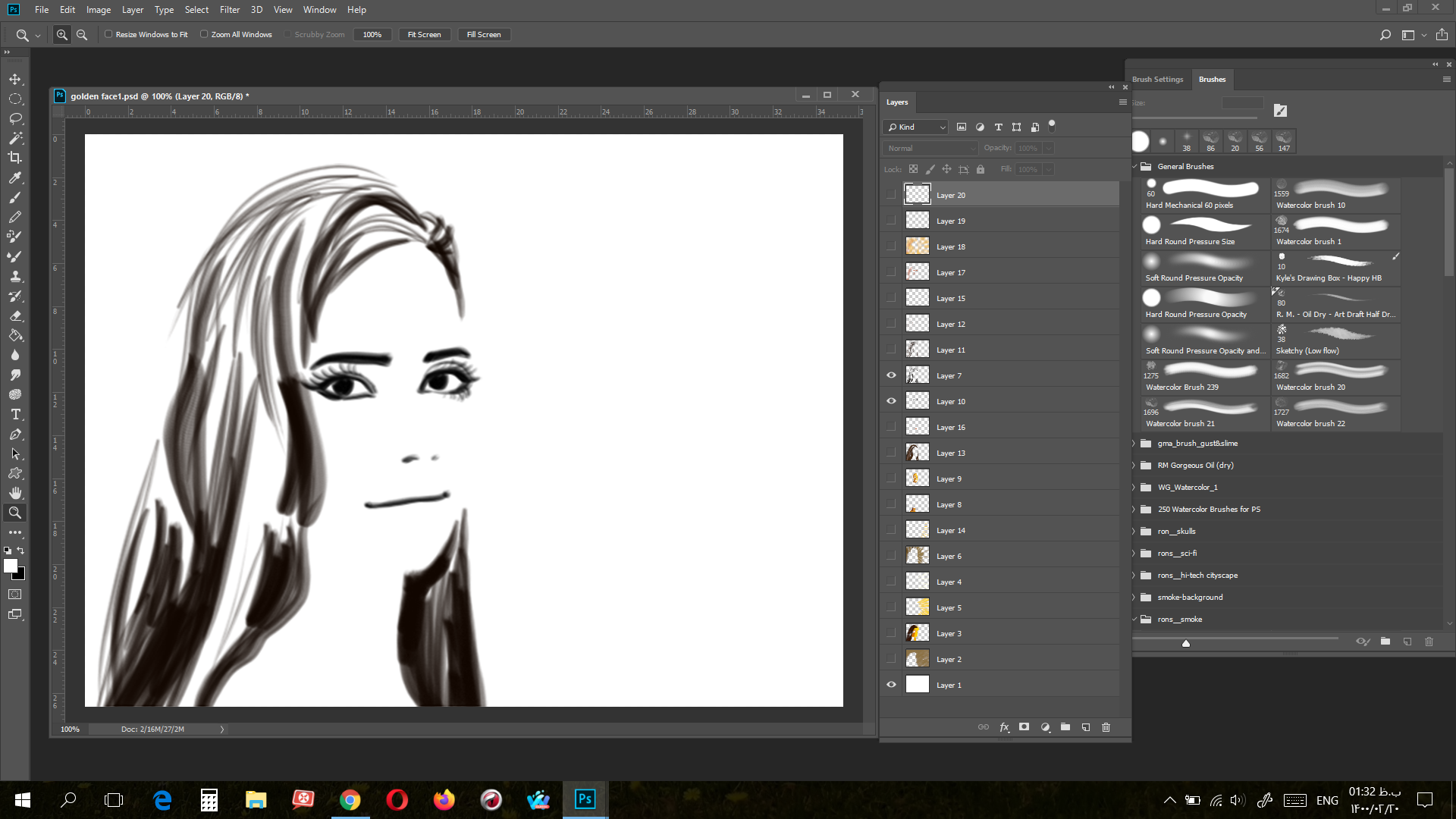The image size is (1456, 819).
Task: Select the Paint Bucket tool
Action: coord(15,335)
